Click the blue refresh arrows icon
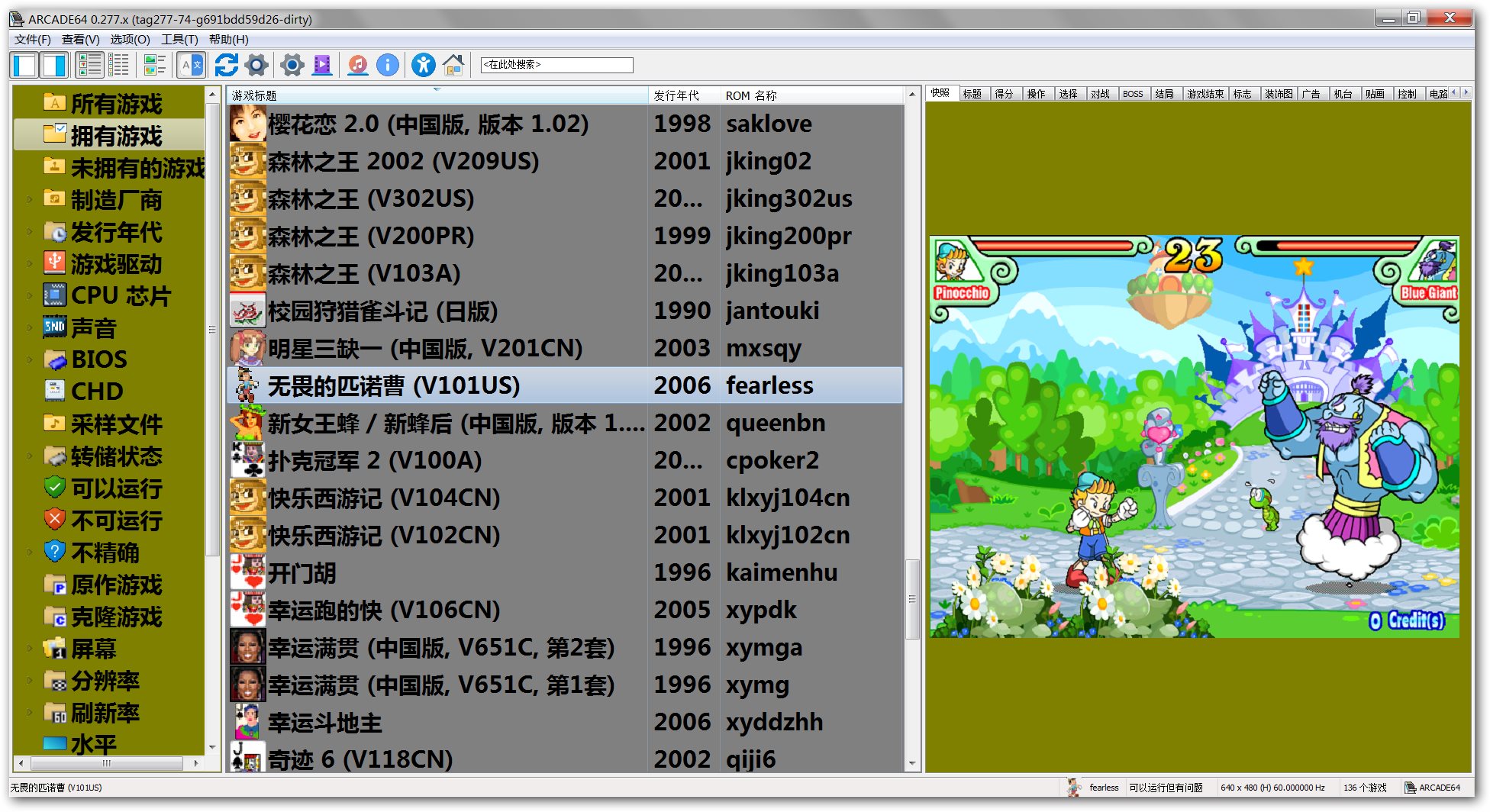The height and width of the screenshot is (812, 1490). [x=227, y=66]
